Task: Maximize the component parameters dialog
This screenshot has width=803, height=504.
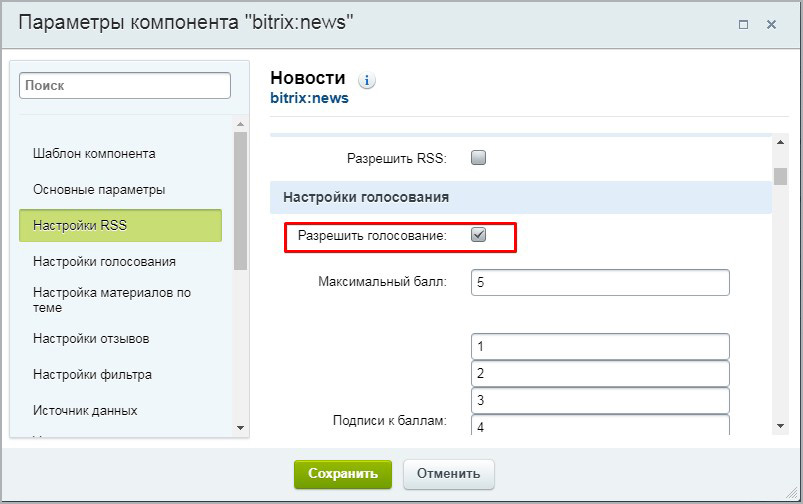Action: point(743,24)
